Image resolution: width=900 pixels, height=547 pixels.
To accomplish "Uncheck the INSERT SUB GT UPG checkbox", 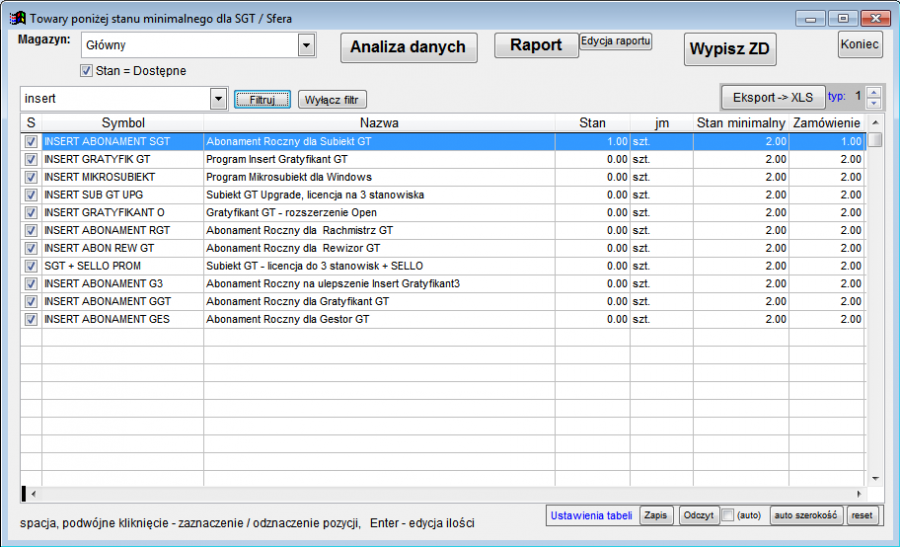I will pos(31,195).
